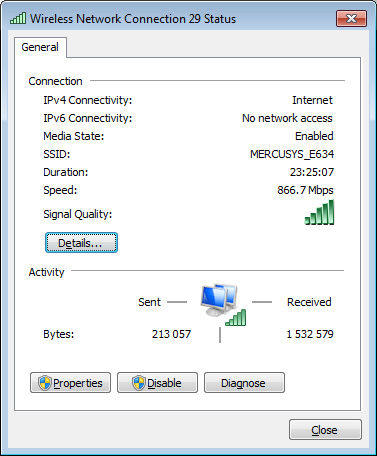This screenshot has height=456, width=377.
Task: Click the wireless signal icon in title bar
Action: point(18,18)
